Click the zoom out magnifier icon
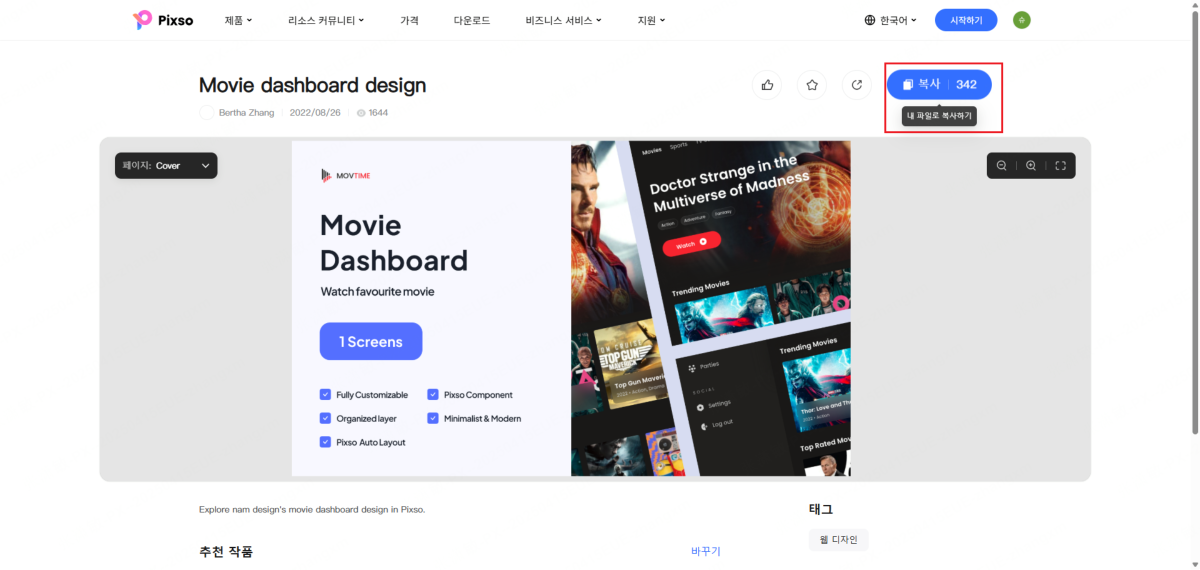The image size is (1200, 570). pos(1001,166)
